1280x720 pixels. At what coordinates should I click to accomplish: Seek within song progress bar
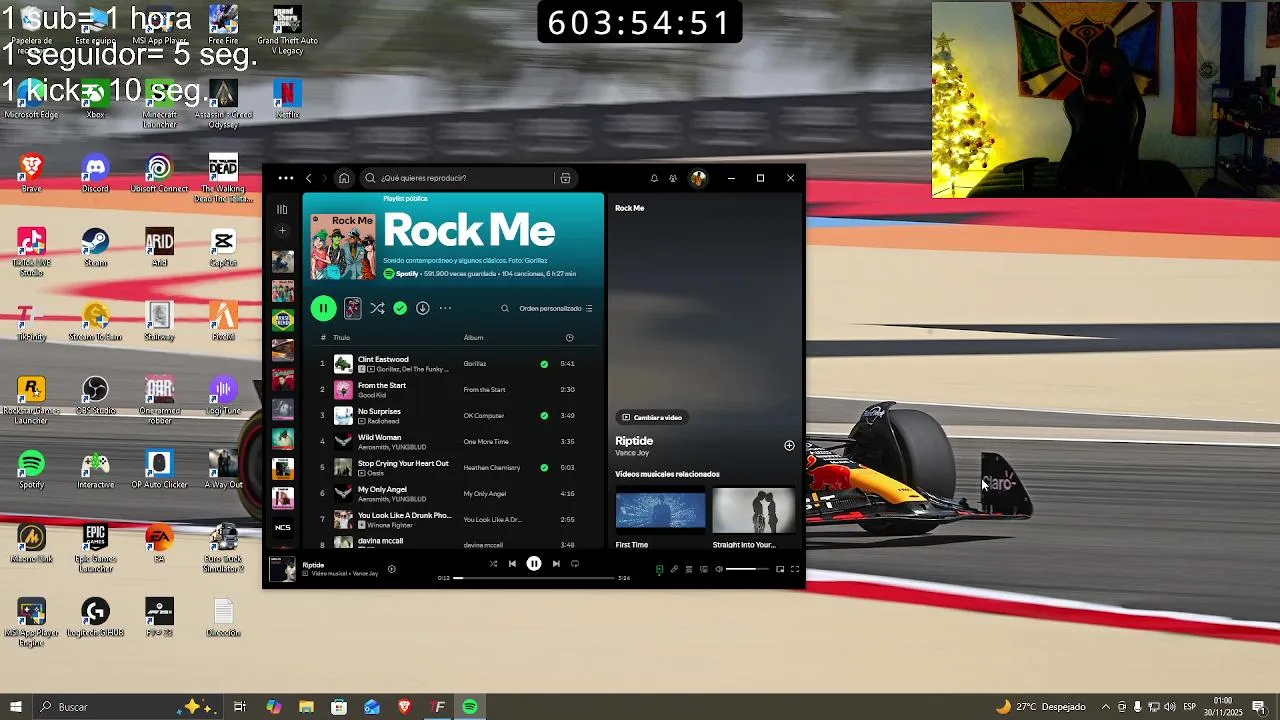tap(534, 578)
